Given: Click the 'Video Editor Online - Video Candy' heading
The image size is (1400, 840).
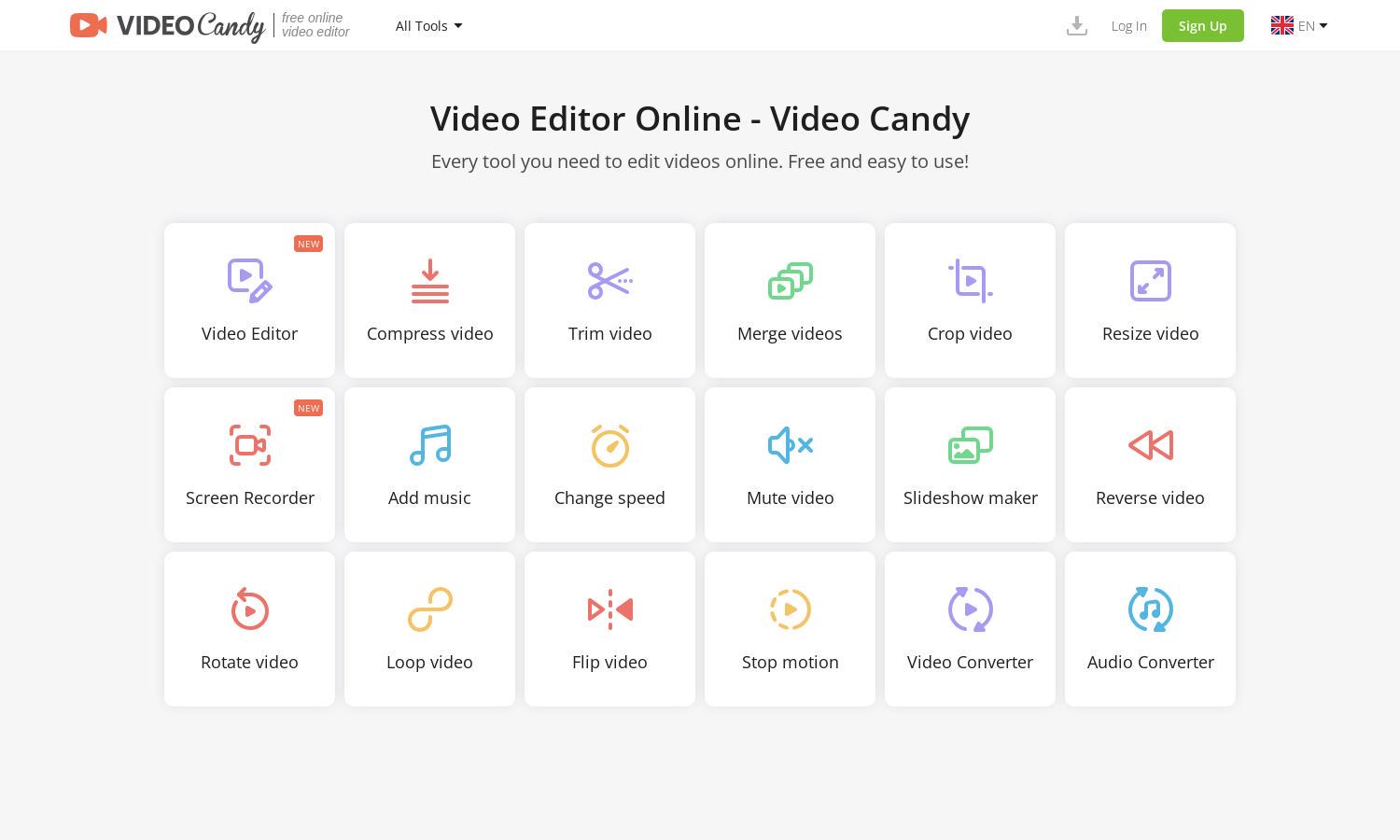Looking at the screenshot, I should pyautogui.click(x=700, y=119).
